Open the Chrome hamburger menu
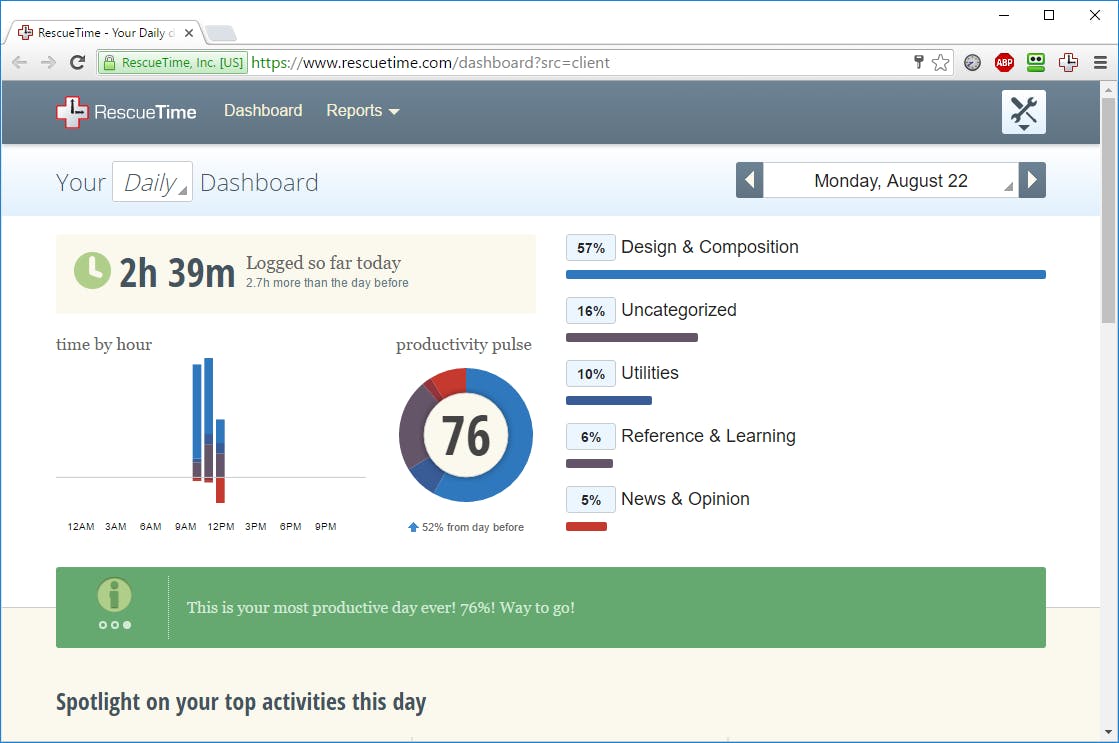The width and height of the screenshot is (1119, 743). point(1100,63)
